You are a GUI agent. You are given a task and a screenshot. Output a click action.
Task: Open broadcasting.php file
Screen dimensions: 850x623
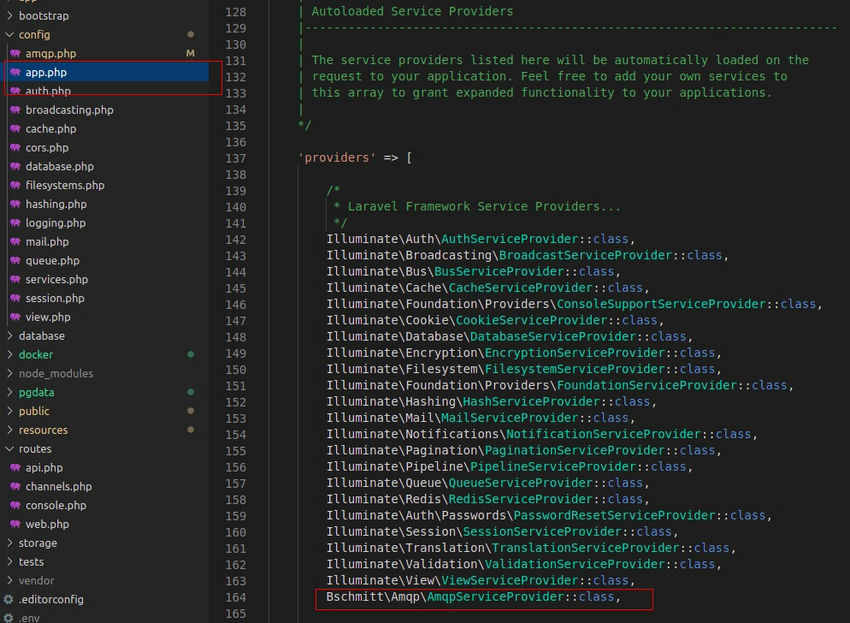[69, 110]
